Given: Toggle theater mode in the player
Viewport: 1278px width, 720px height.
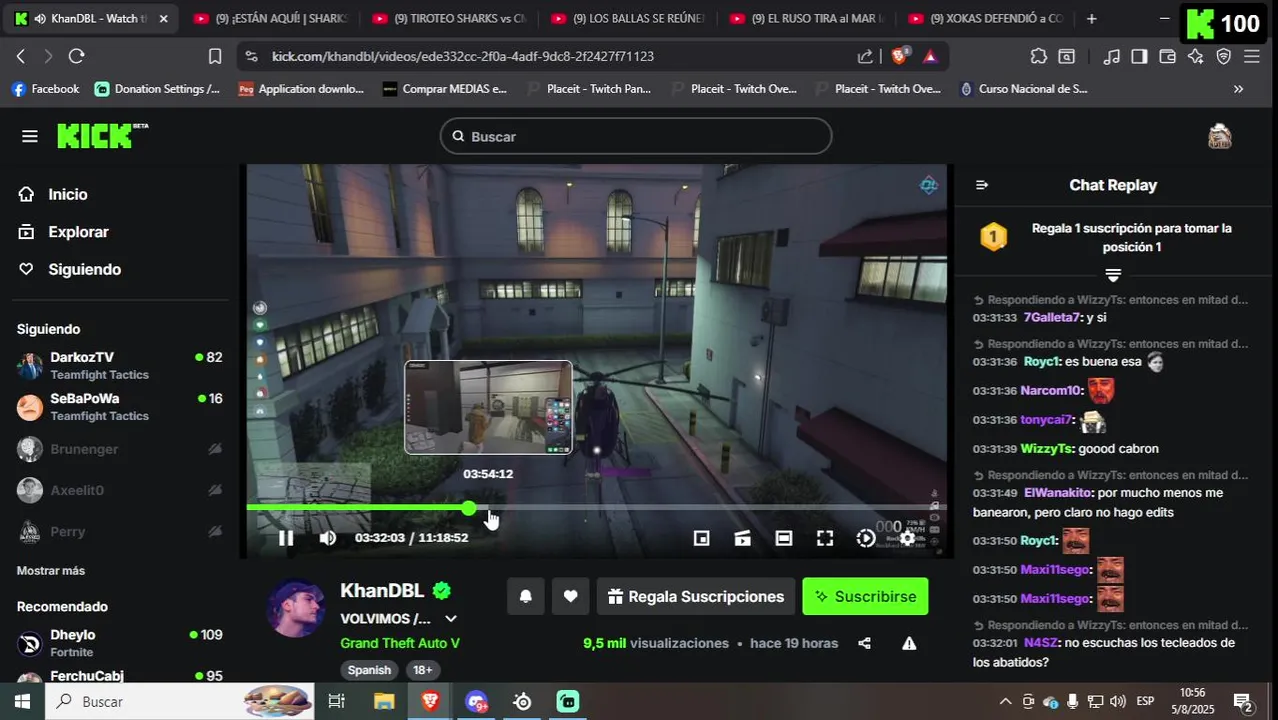Looking at the screenshot, I should point(784,538).
